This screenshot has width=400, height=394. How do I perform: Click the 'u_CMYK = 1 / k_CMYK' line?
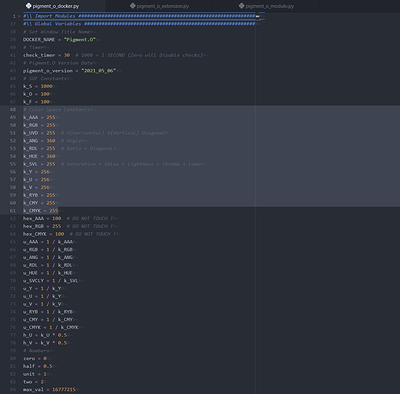(x=51, y=327)
